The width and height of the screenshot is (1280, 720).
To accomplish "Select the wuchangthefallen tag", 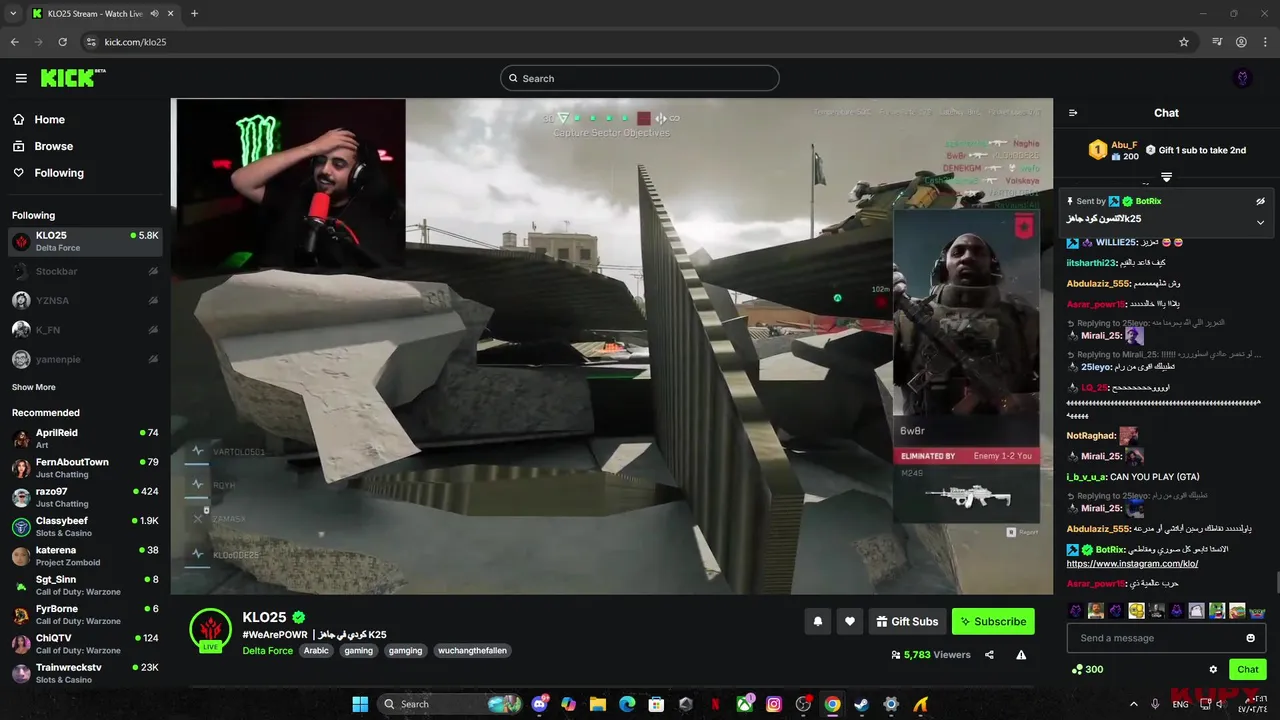I will pos(472,650).
